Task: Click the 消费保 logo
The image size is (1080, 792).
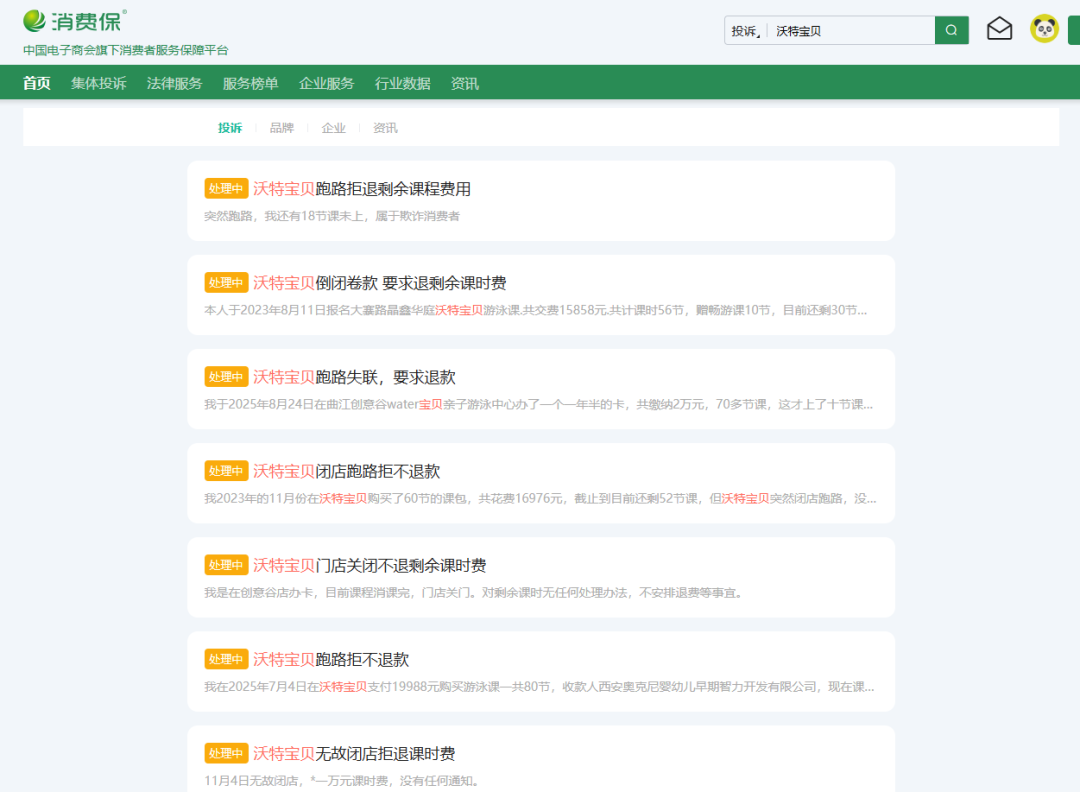Action: click(x=75, y=20)
